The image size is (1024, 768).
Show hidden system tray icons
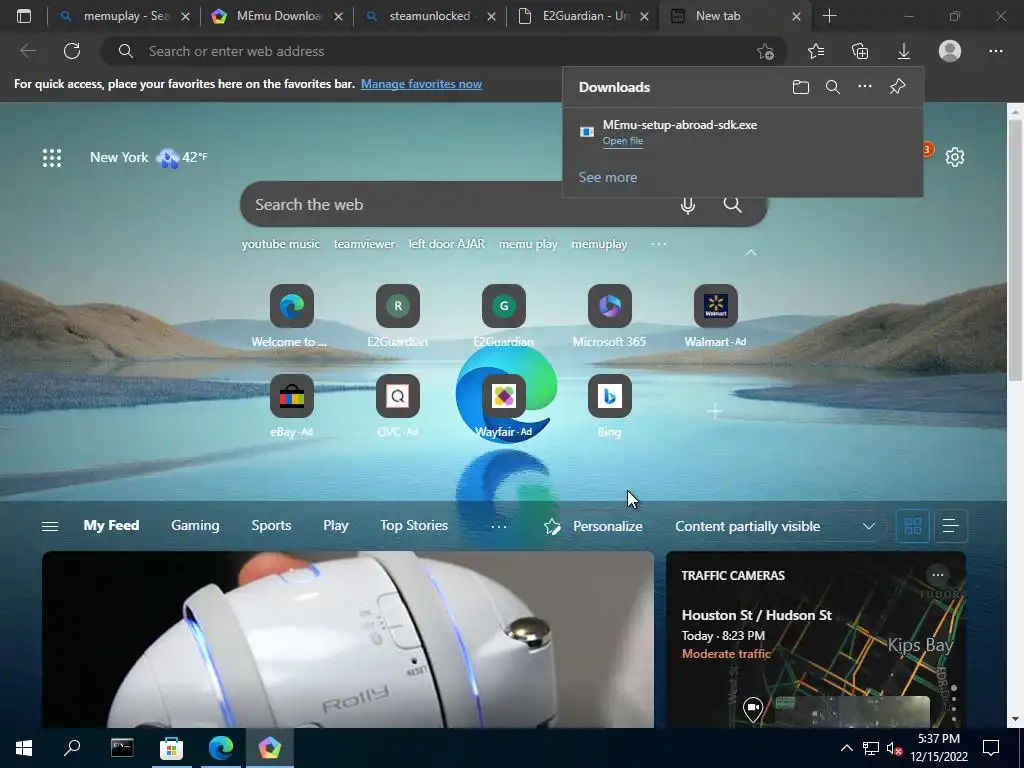pos(846,748)
